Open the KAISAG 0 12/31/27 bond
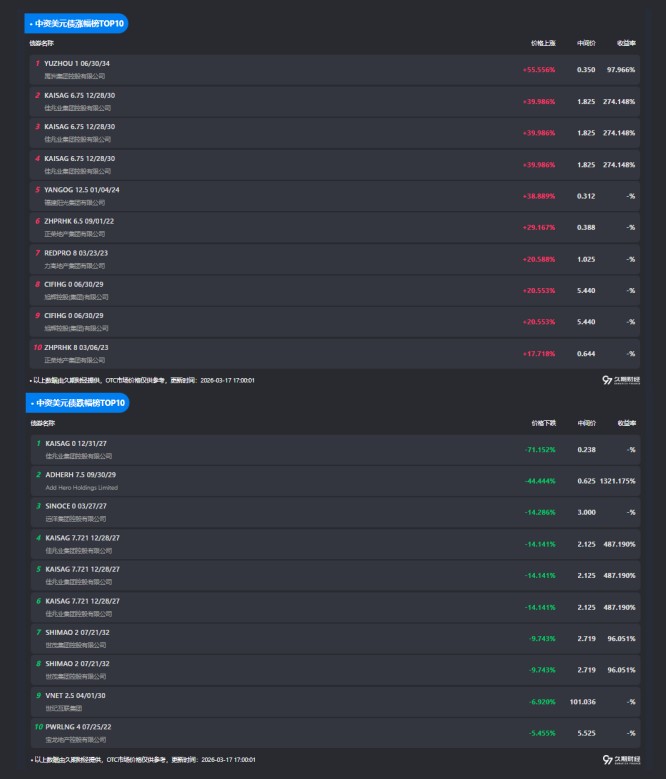This screenshot has width=666, height=779. [x=76, y=443]
